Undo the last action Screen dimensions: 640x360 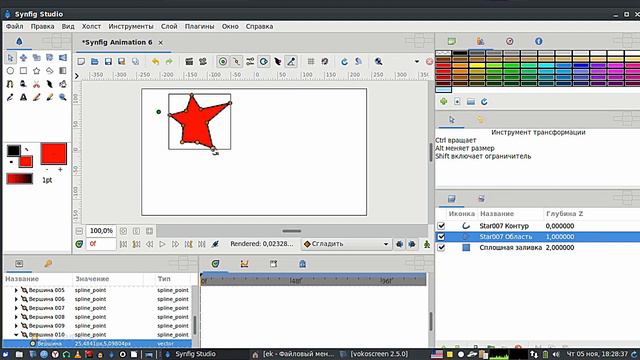coord(156,62)
